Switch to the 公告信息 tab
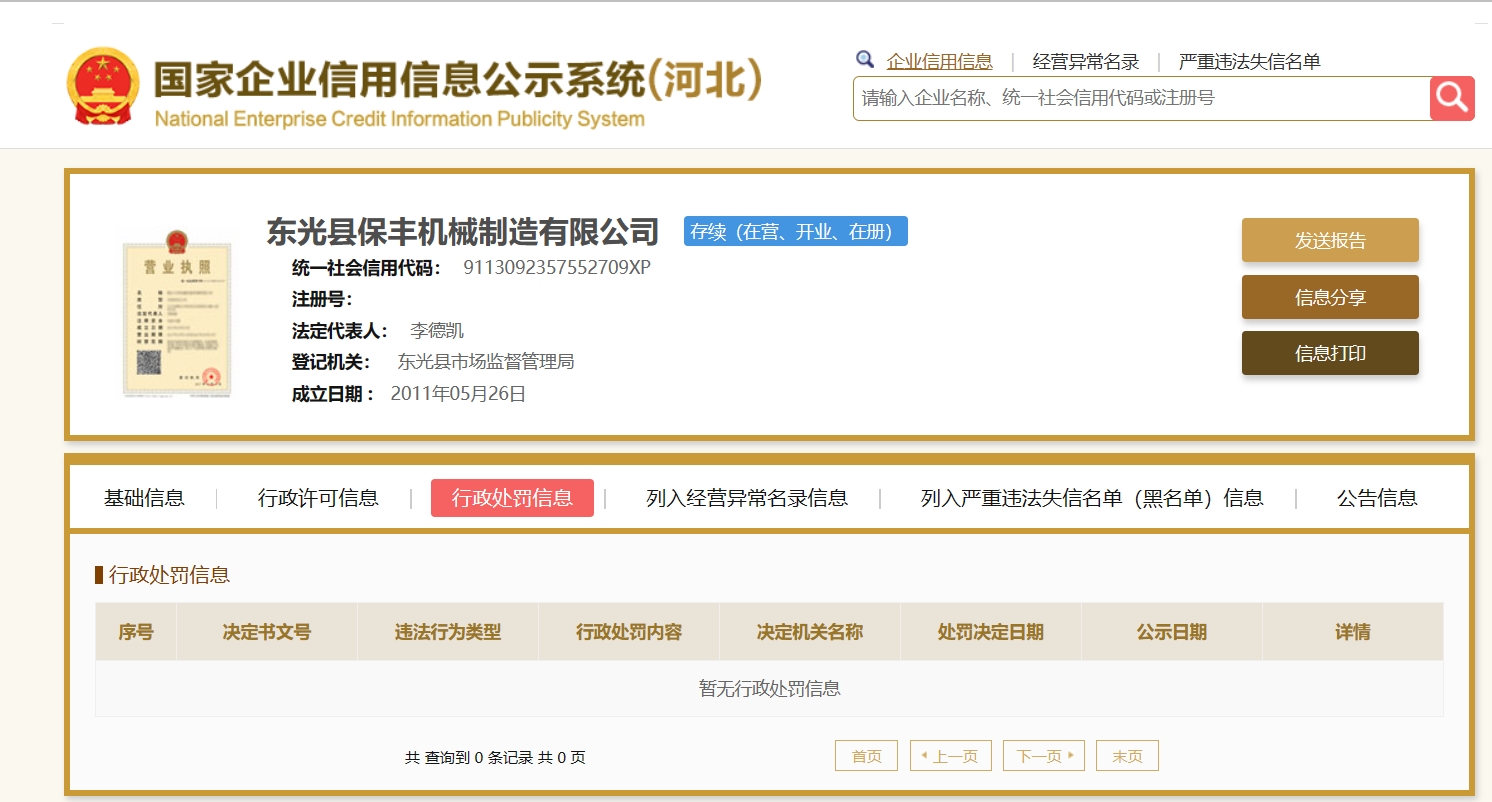Image resolution: width=1492 pixels, height=802 pixels. coord(1377,498)
